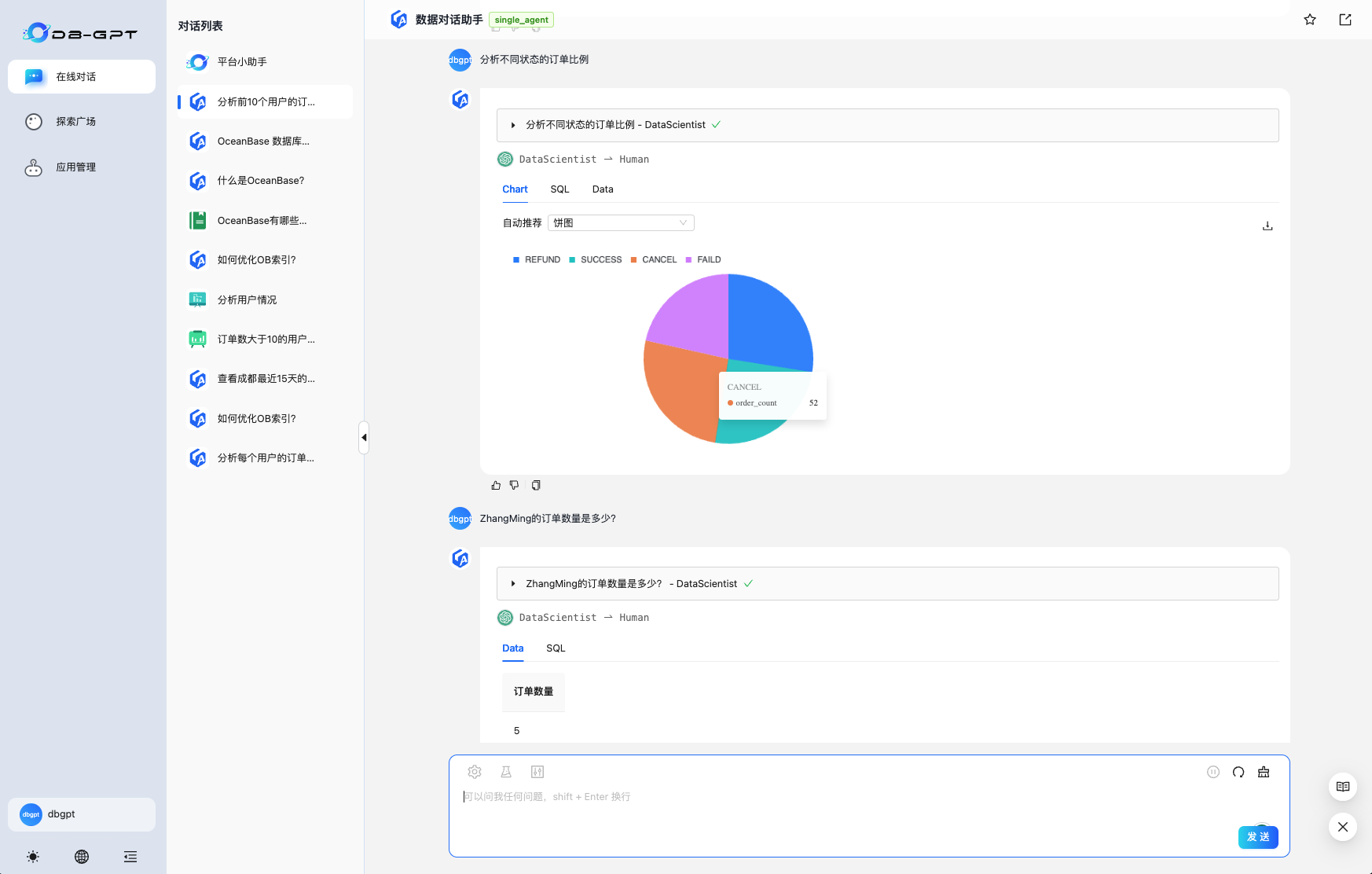Click the pause generation icon
The width and height of the screenshot is (1372, 874).
click(1213, 772)
